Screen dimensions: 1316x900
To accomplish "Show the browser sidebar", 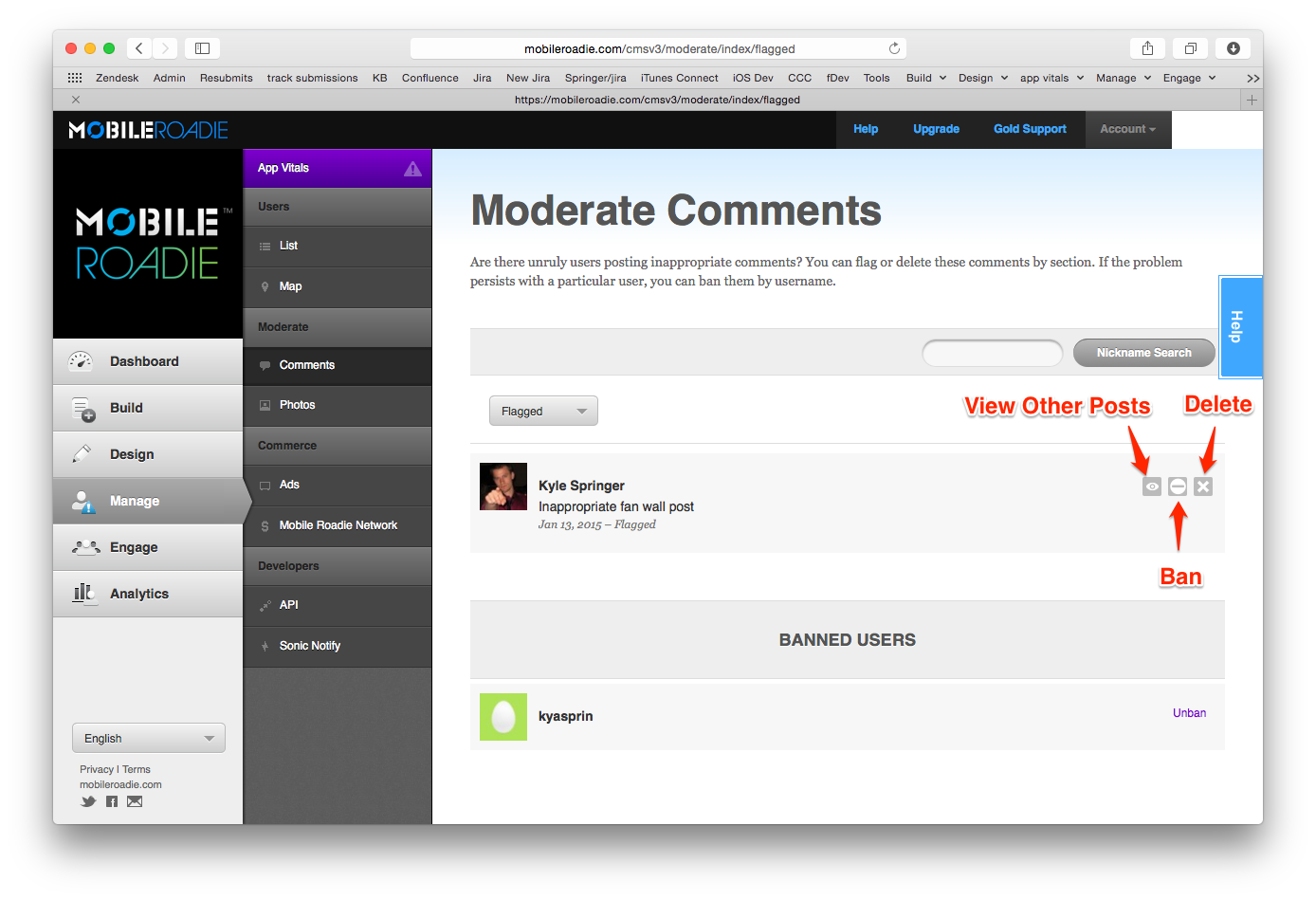I will coord(202,48).
